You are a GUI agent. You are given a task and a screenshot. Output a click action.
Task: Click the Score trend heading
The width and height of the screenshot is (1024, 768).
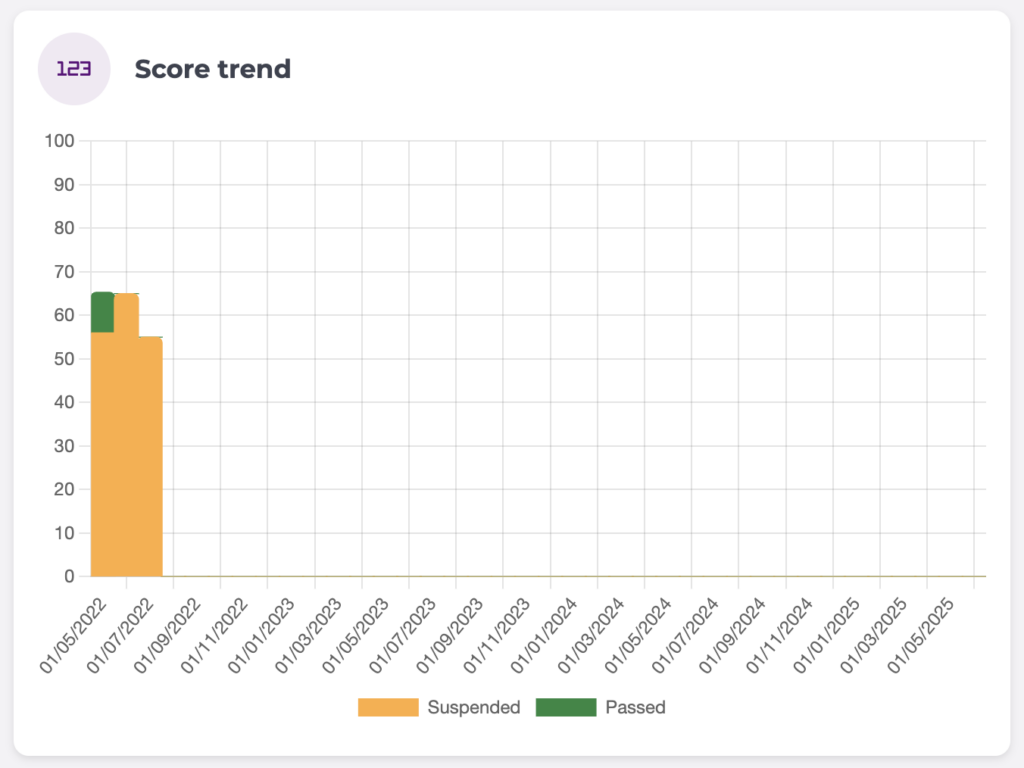coord(212,69)
